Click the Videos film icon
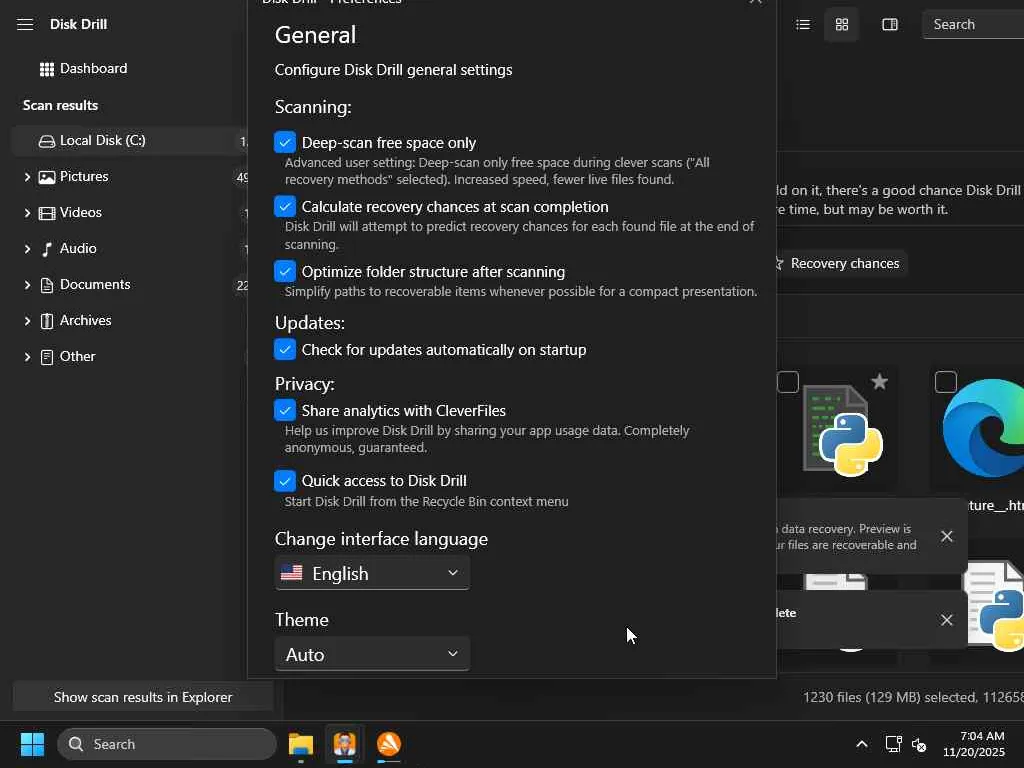This screenshot has height=768, width=1024. click(x=46, y=213)
